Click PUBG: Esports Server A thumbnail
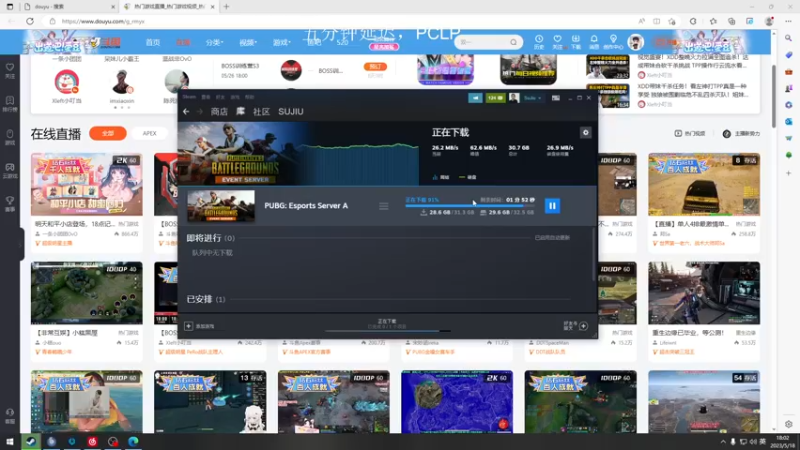Viewport: 800px width, 450px height. (220, 206)
